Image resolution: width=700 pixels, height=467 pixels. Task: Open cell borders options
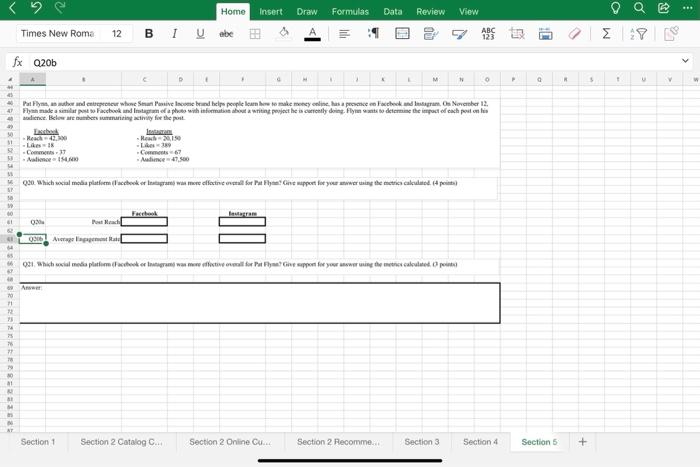tap(255, 33)
